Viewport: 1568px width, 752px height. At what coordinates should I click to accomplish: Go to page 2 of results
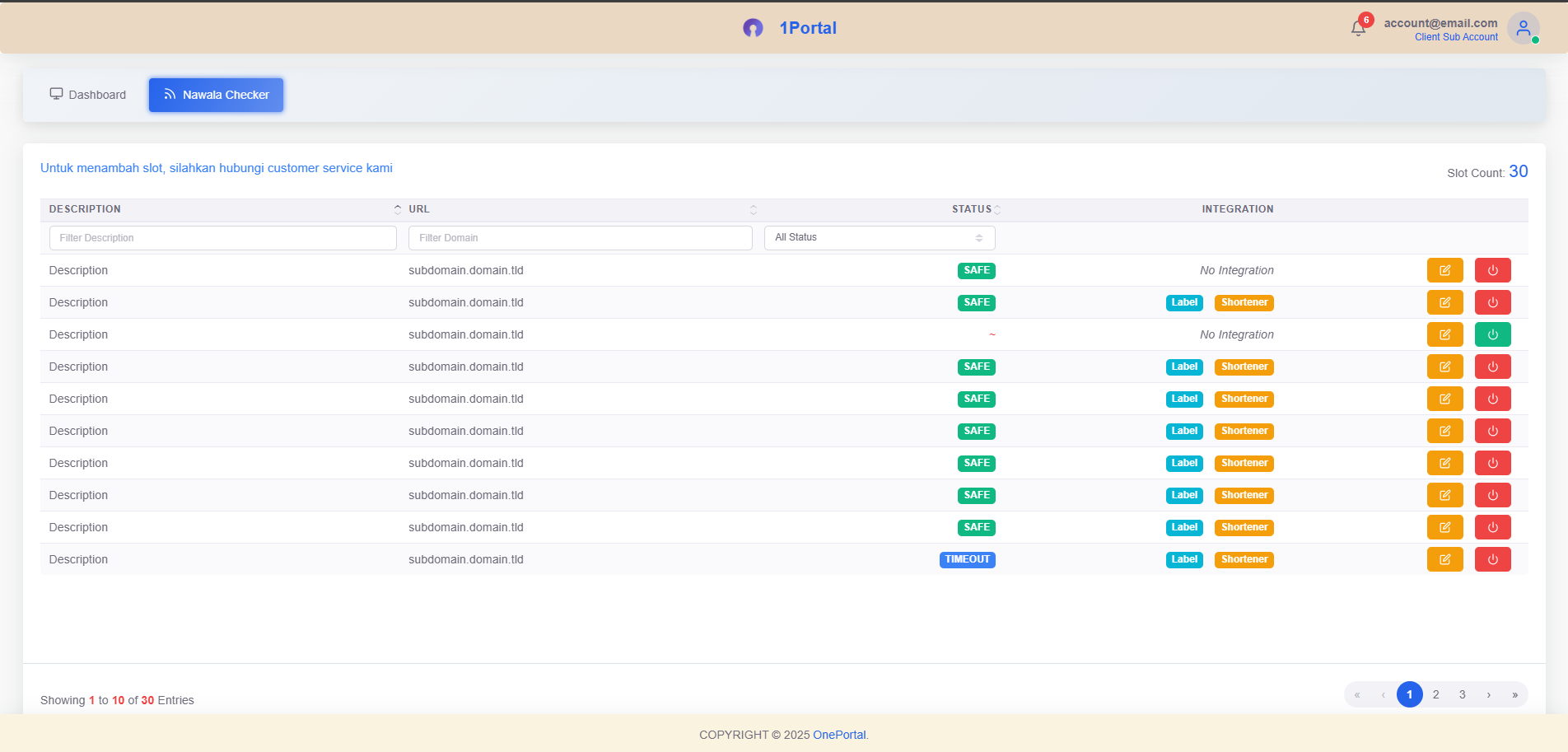pyautogui.click(x=1435, y=694)
